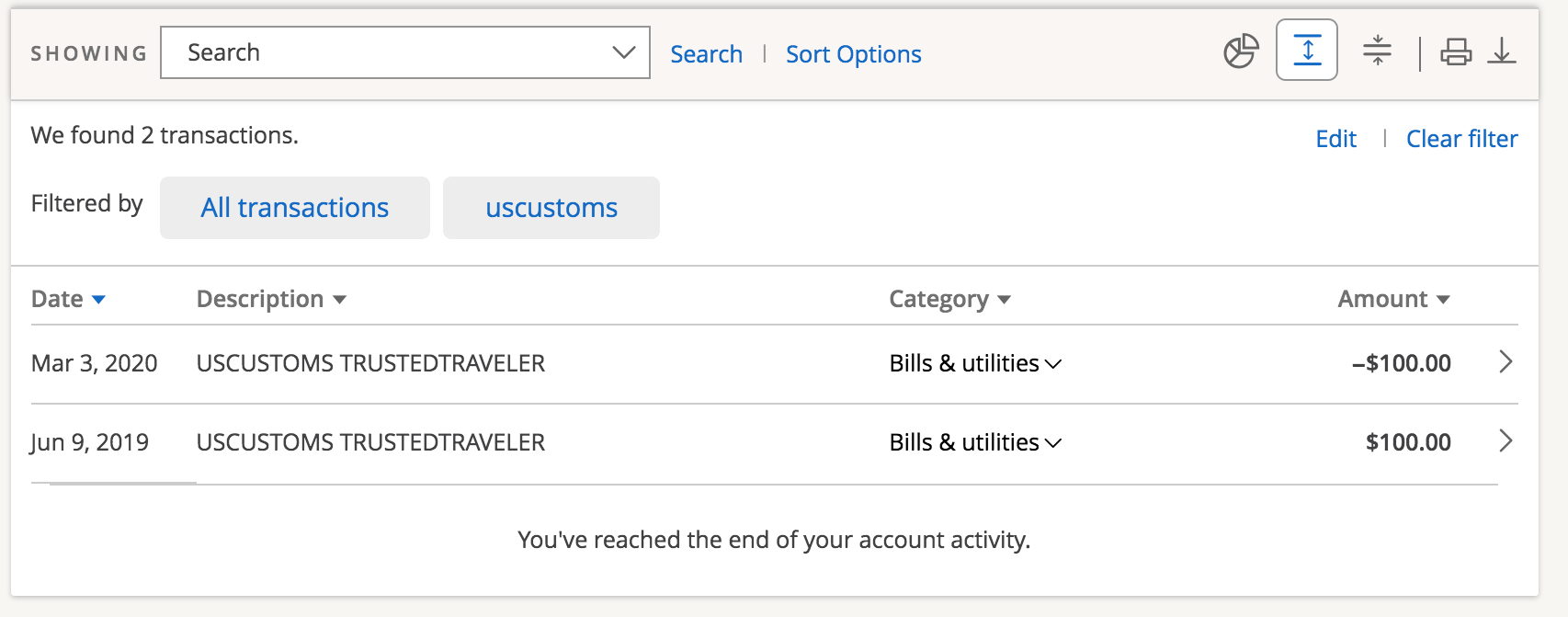Sort transactions by Description column
This screenshot has height=617, width=1568.
coord(271,300)
